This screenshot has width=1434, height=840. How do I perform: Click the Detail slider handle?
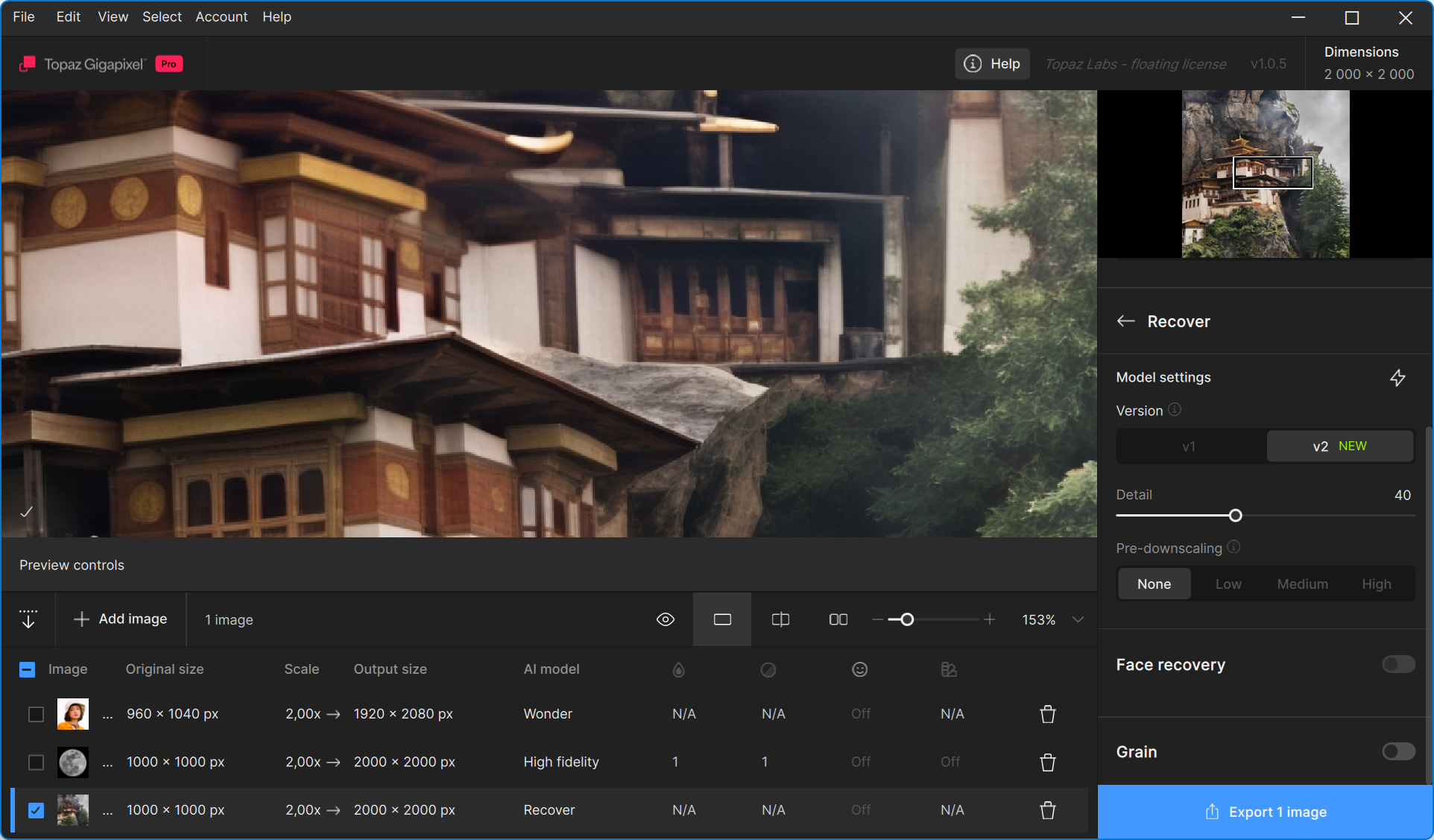(1235, 516)
